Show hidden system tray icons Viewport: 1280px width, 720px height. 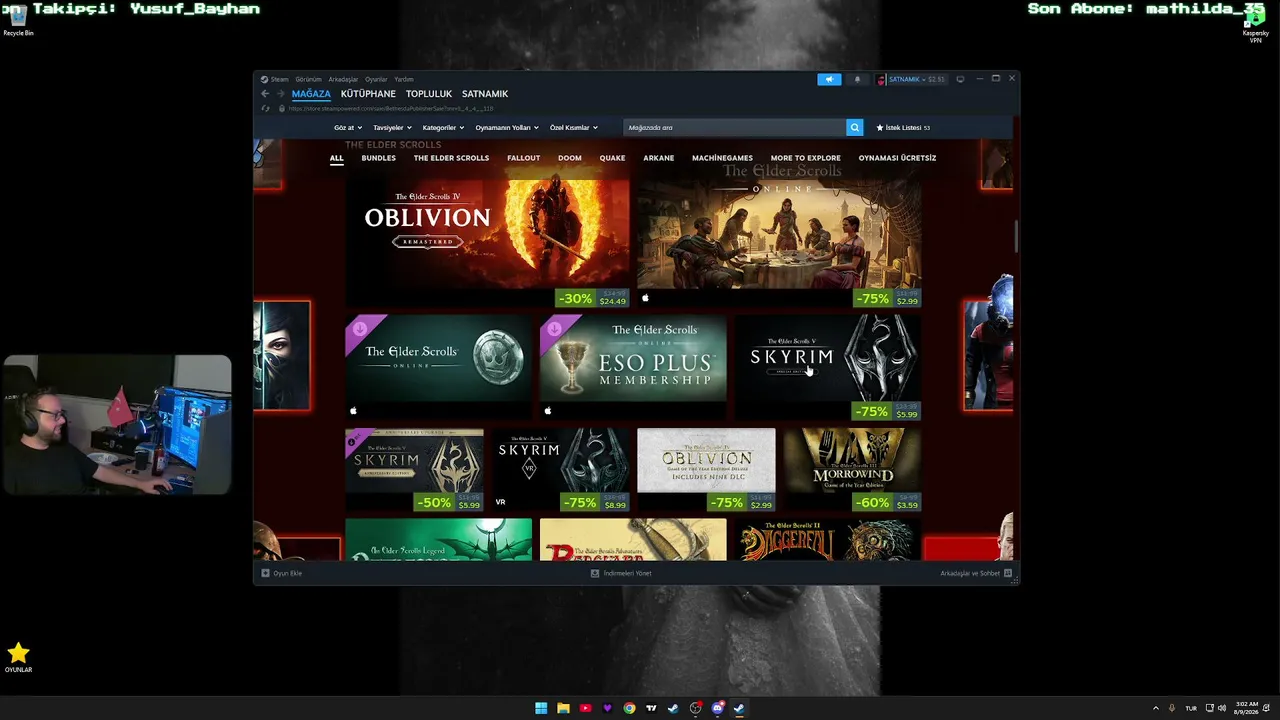1156,708
